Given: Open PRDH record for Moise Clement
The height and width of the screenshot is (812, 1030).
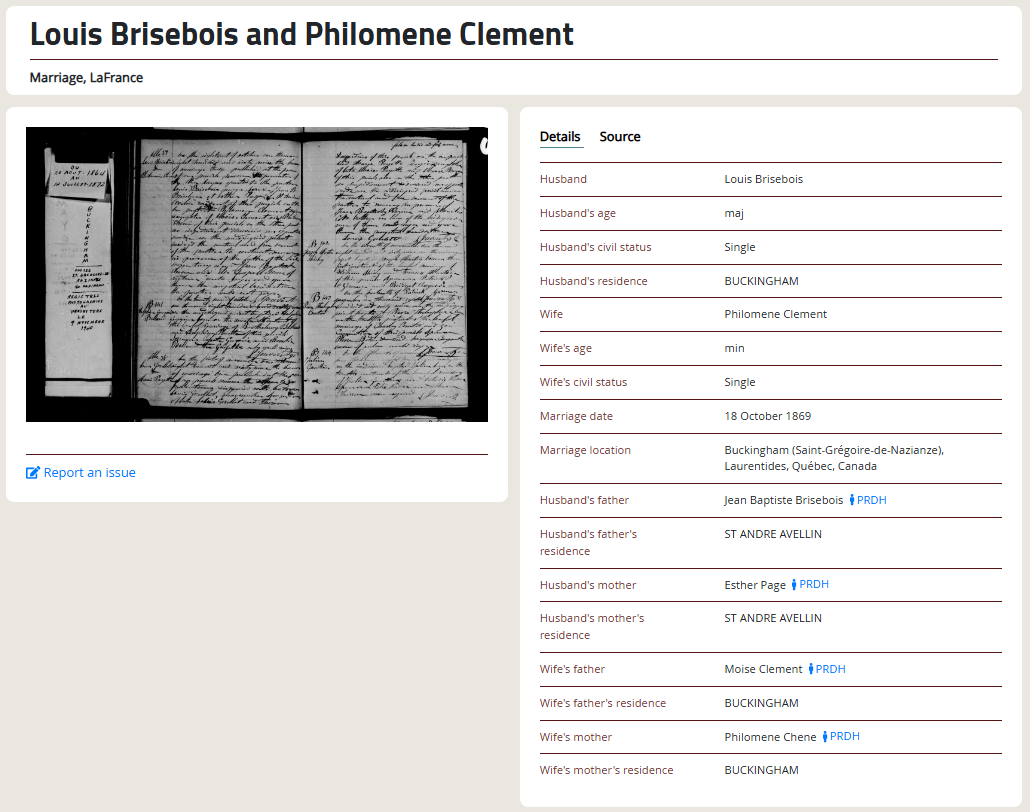Looking at the screenshot, I should click(x=831, y=669).
